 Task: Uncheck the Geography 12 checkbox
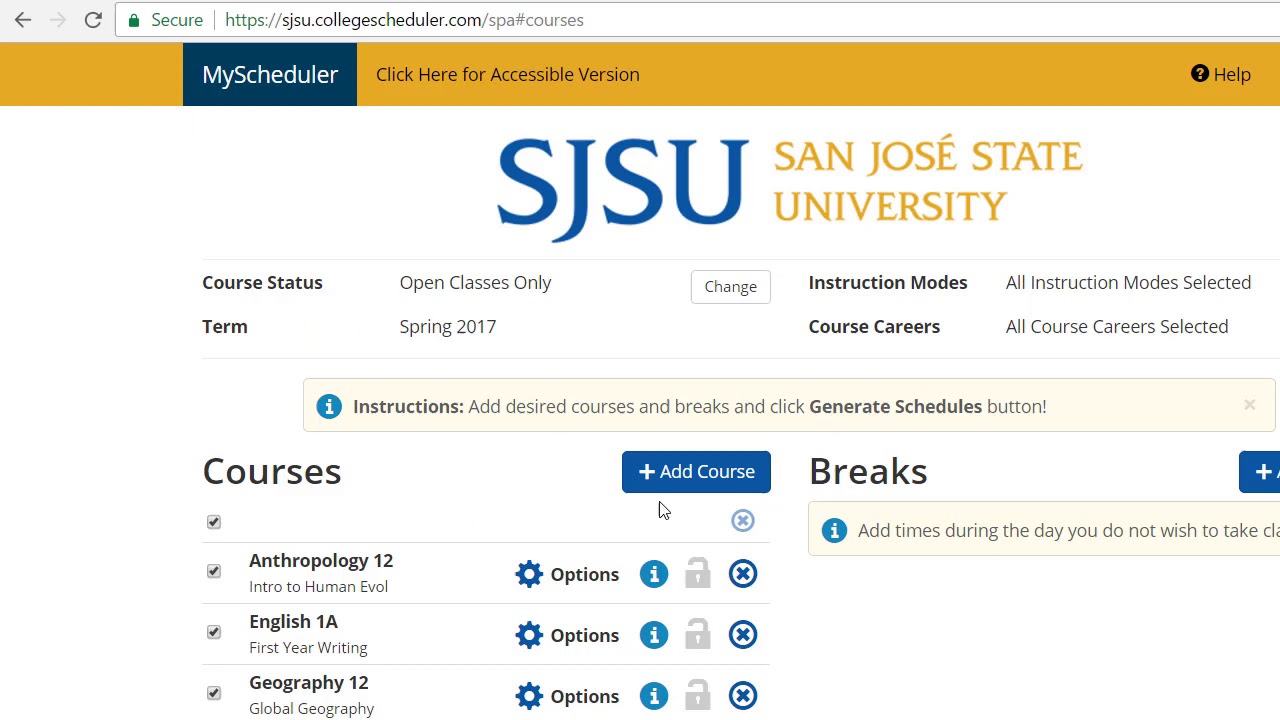tap(214, 693)
